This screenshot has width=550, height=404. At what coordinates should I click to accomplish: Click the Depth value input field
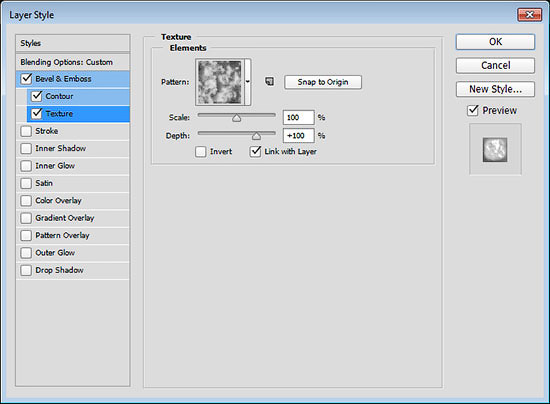click(x=299, y=136)
